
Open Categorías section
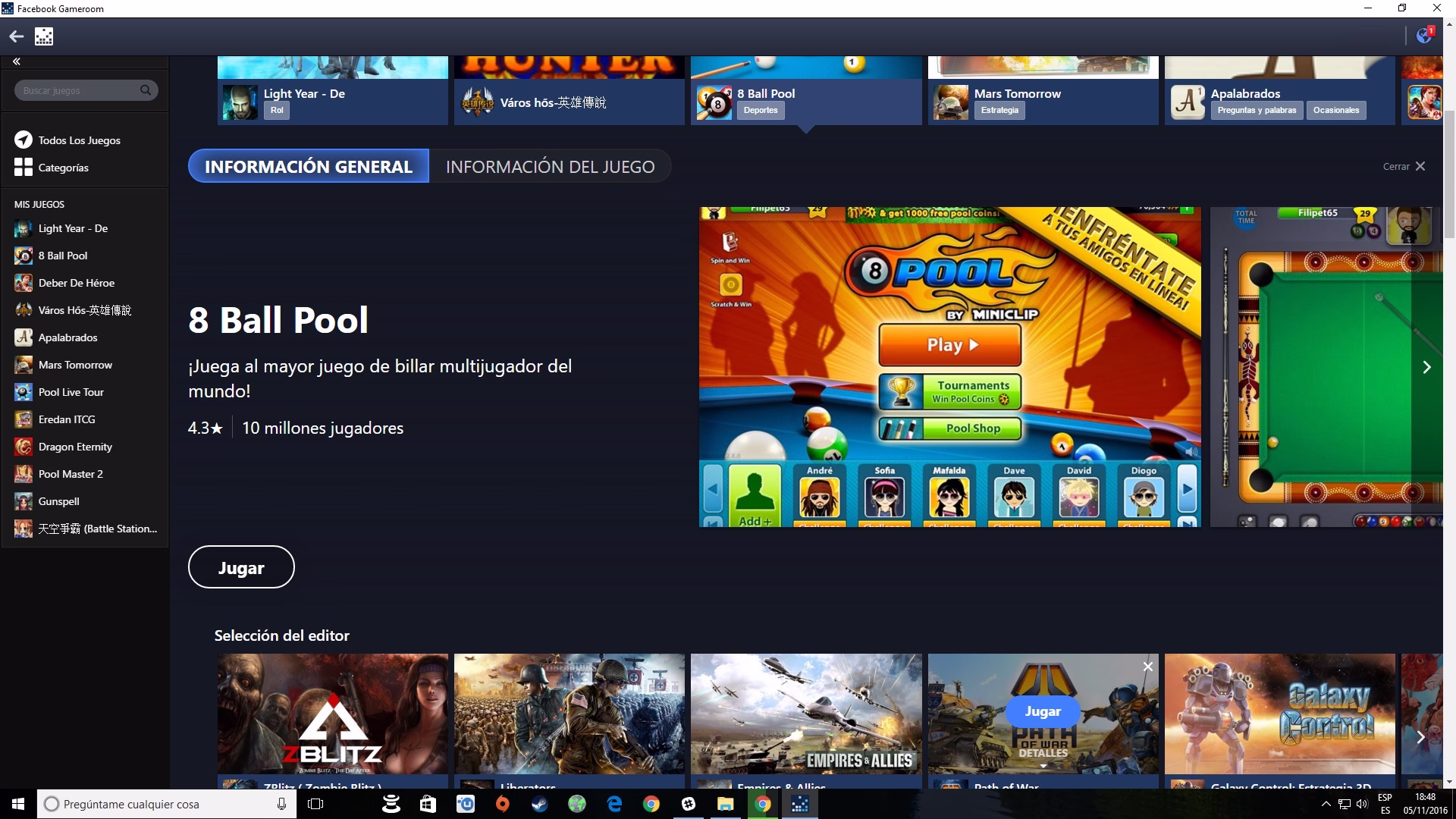tap(52, 168)
